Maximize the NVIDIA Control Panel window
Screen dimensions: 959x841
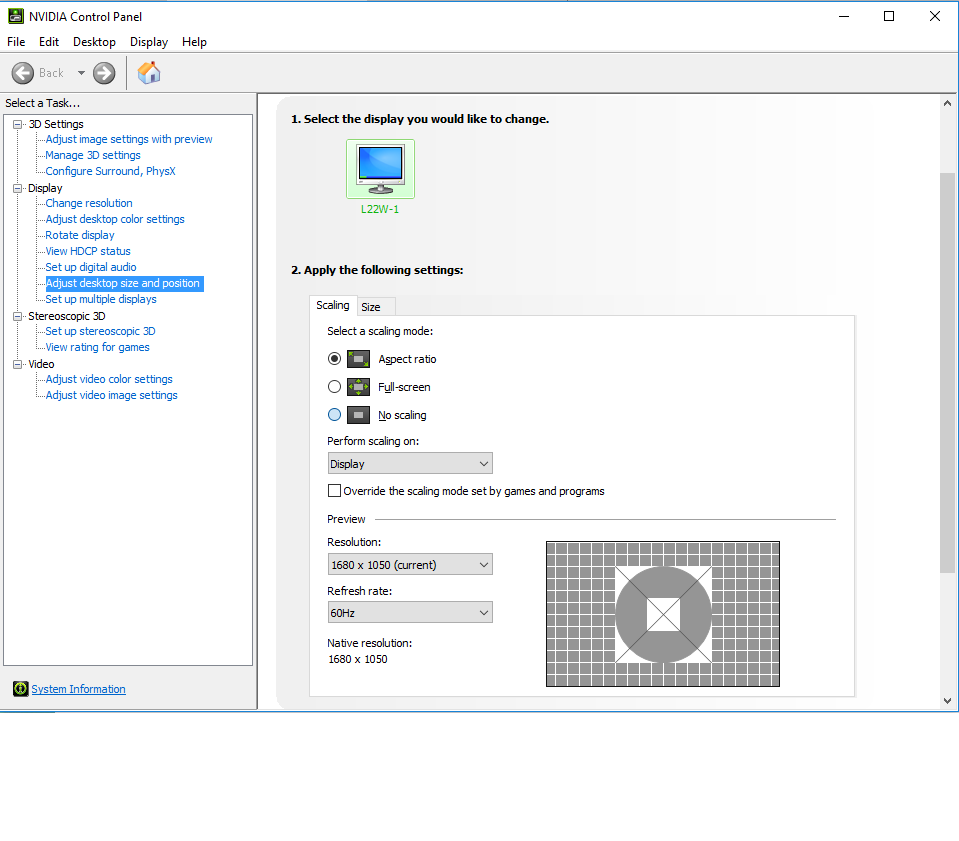click(889, 17)
